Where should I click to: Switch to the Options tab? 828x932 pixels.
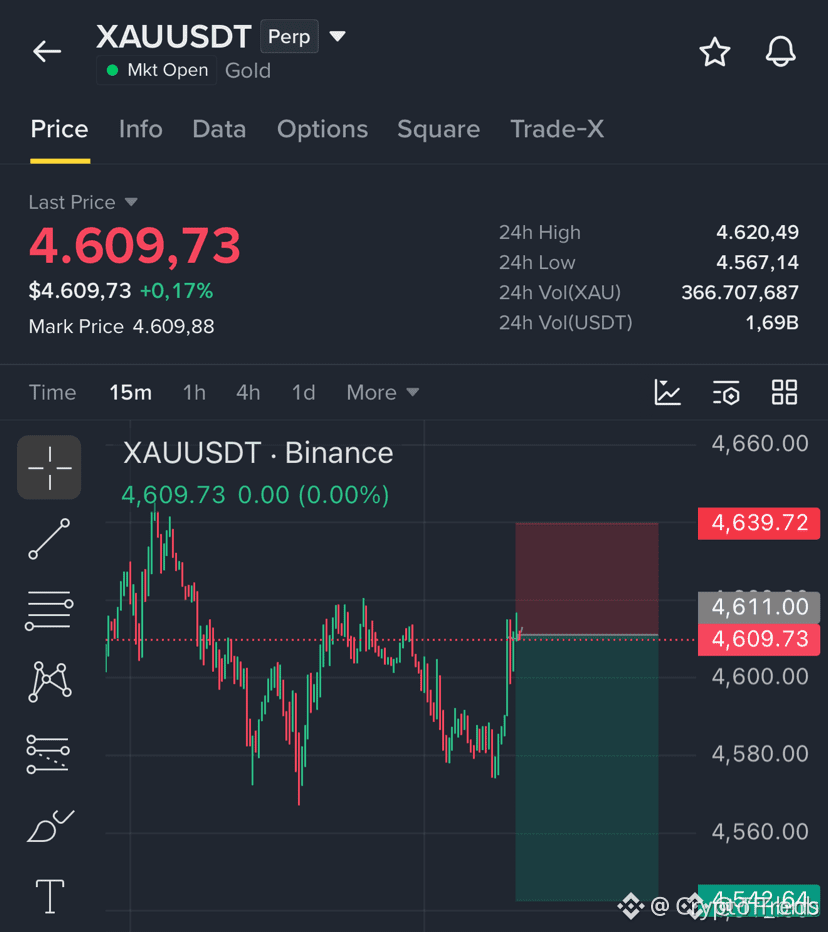[322, 129]
